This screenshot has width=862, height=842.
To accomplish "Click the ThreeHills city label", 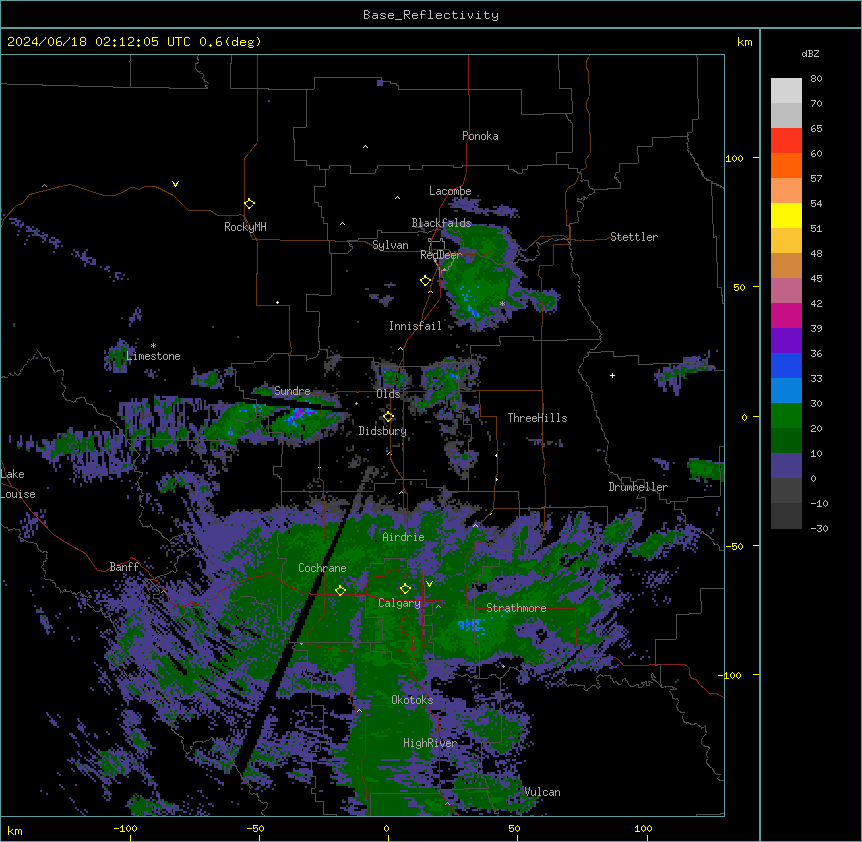I will [537, 418].
